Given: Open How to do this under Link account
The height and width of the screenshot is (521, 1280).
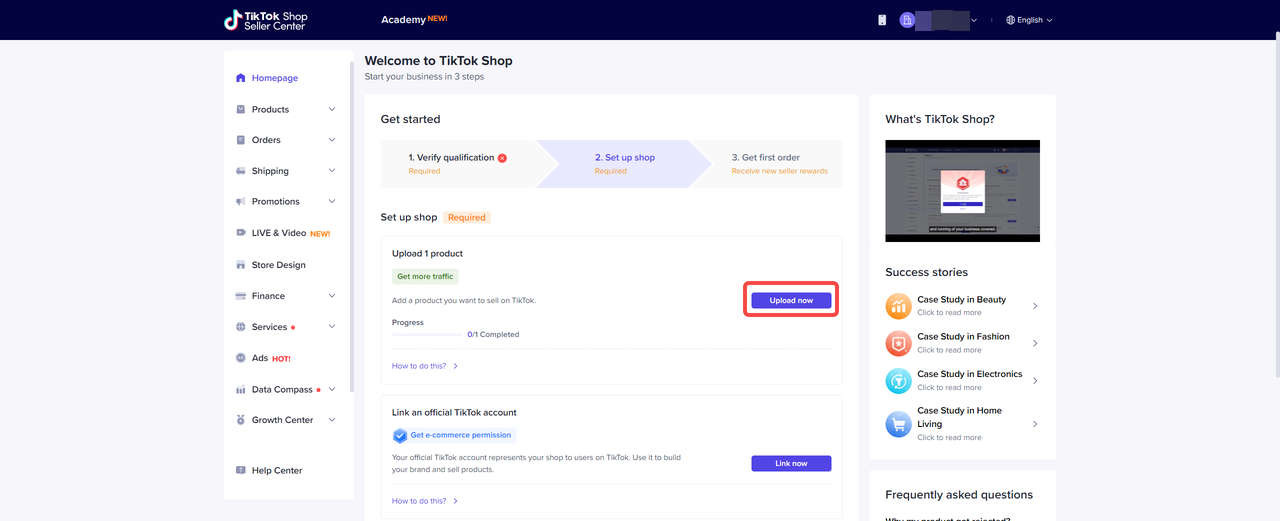Looking at the screenshot, I should (425, 501).
